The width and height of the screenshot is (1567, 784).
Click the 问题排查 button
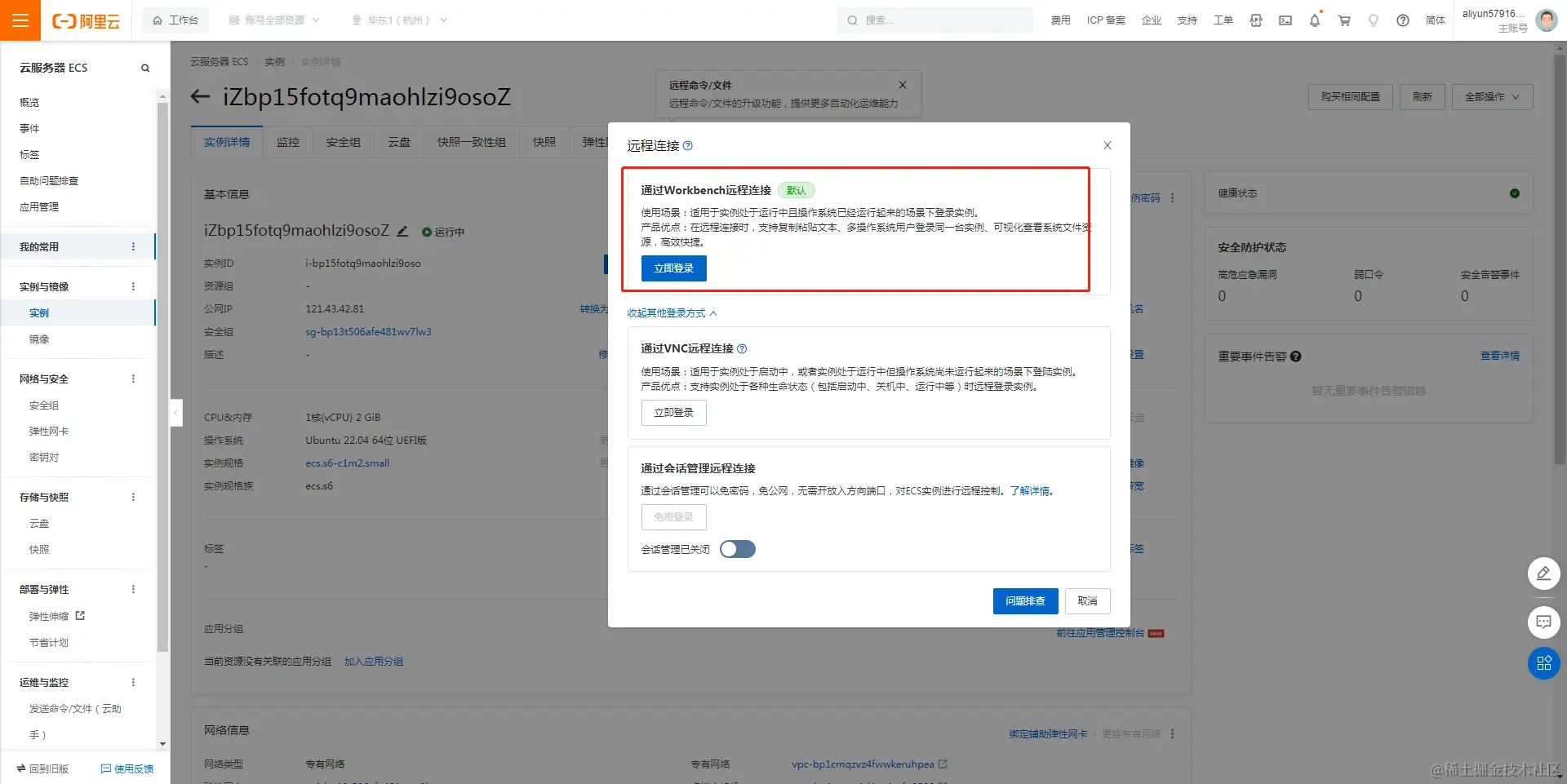click(x=1026, y=601)
